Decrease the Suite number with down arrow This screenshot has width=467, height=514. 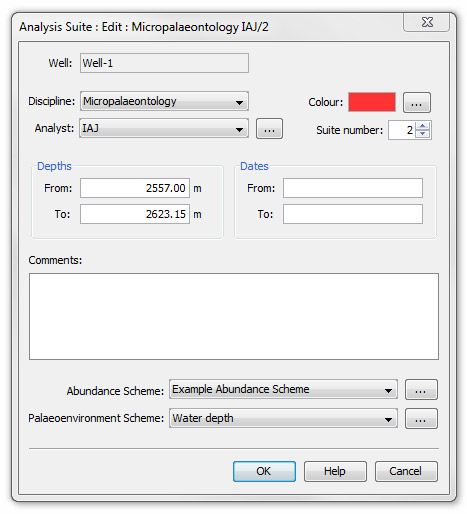click(423, 134)
